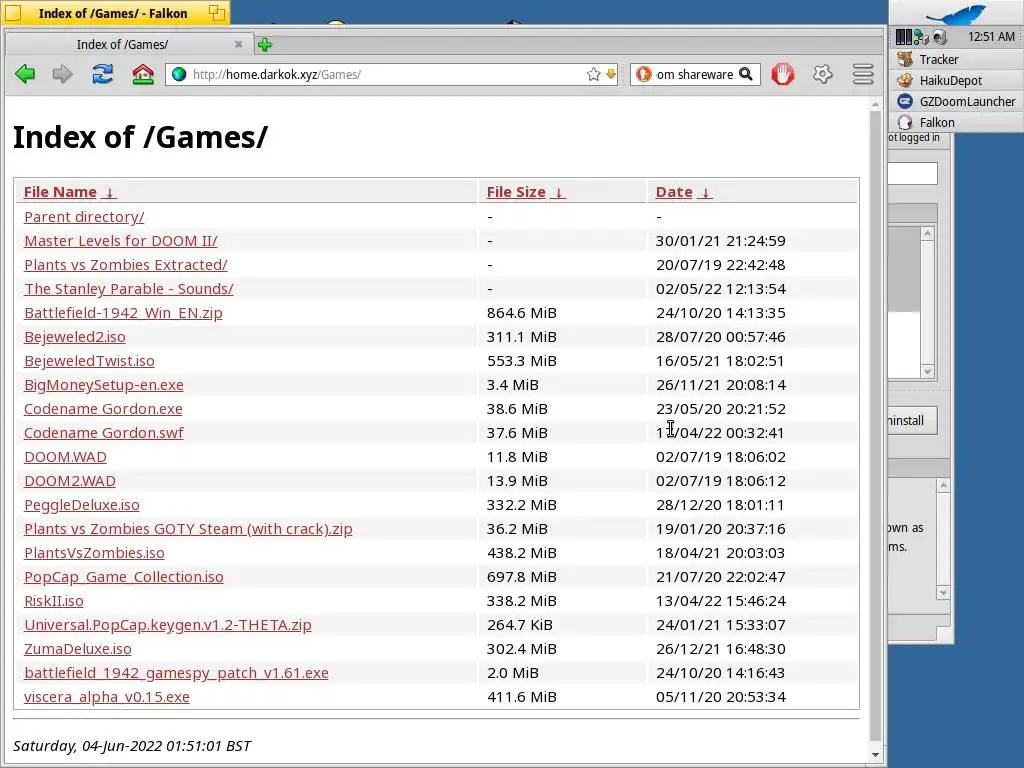Download PeggleDeluxe.iso
Screen dimensions: 1024x768
(x=82, y=505)
